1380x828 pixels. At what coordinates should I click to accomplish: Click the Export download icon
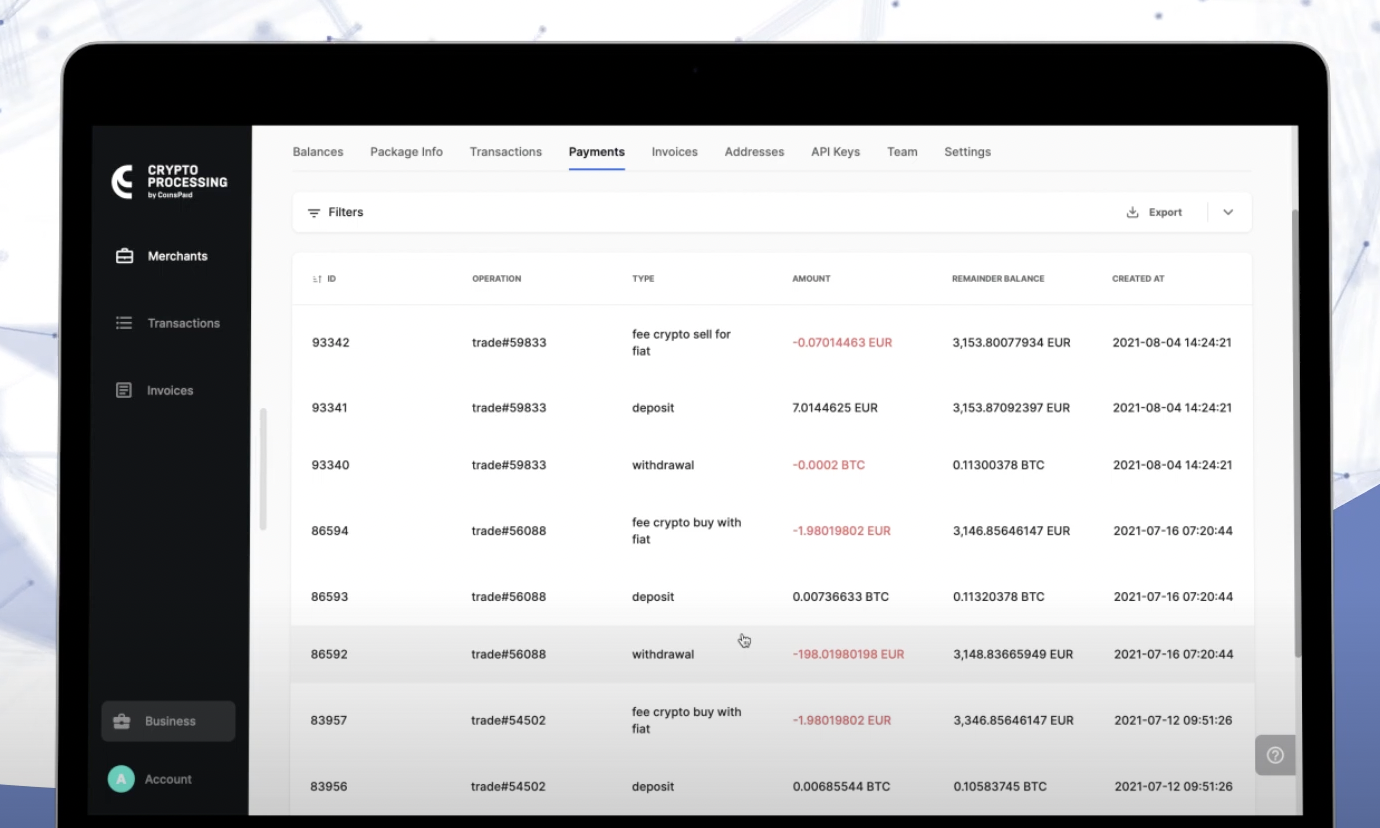(1133, 212)
